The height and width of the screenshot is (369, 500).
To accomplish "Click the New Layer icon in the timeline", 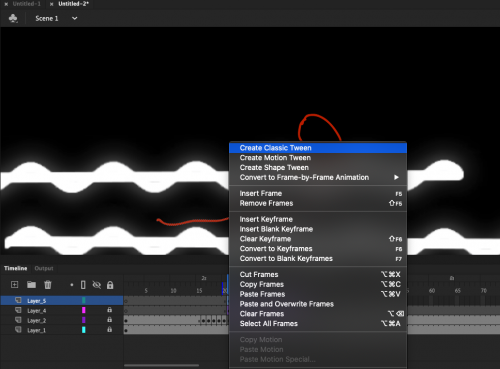I will (x=15, y=284).
